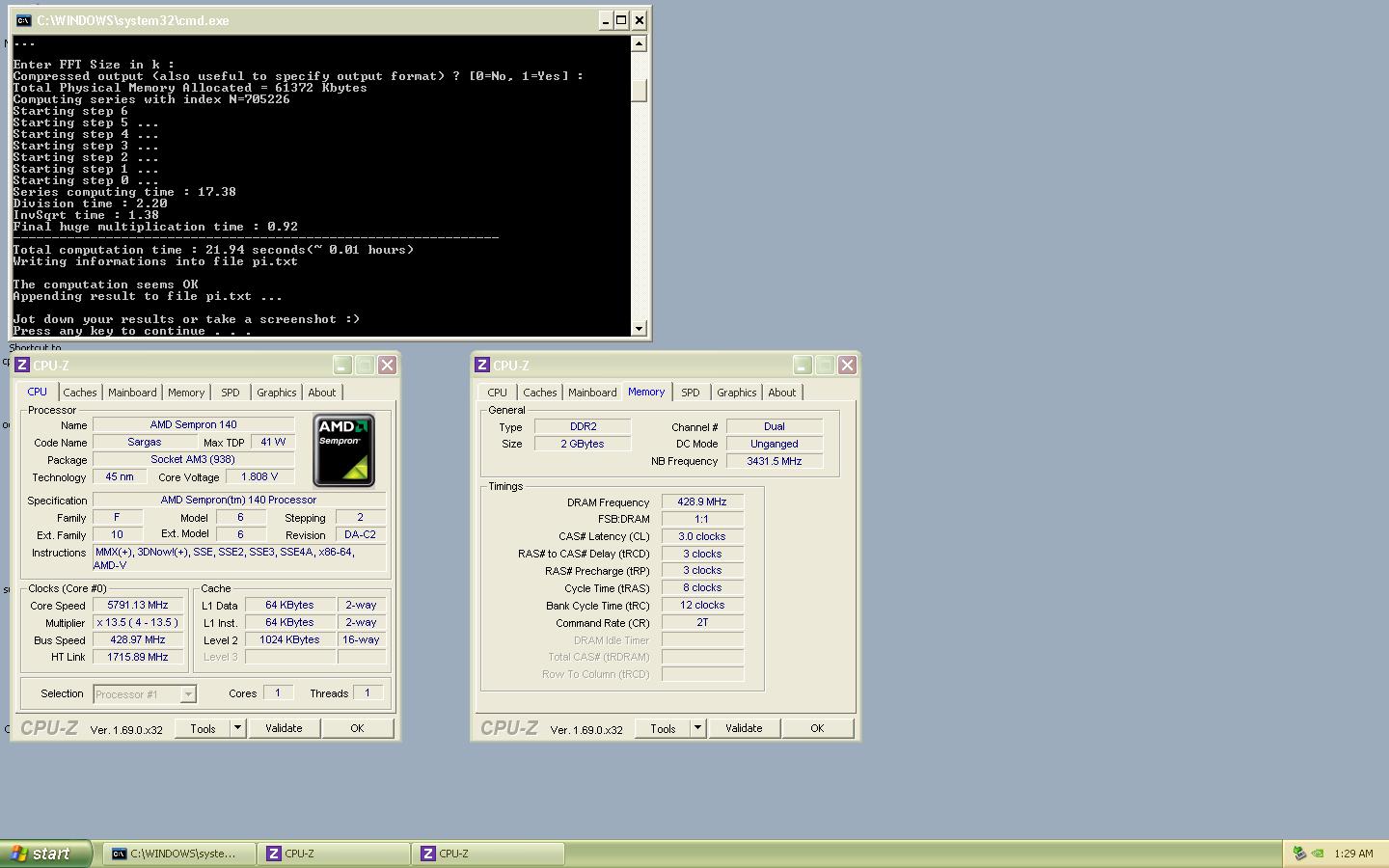Open the Caches tab in the left CPU-Z window
Viewport: 1389px width, 868px height.
(x=80, y=393)
